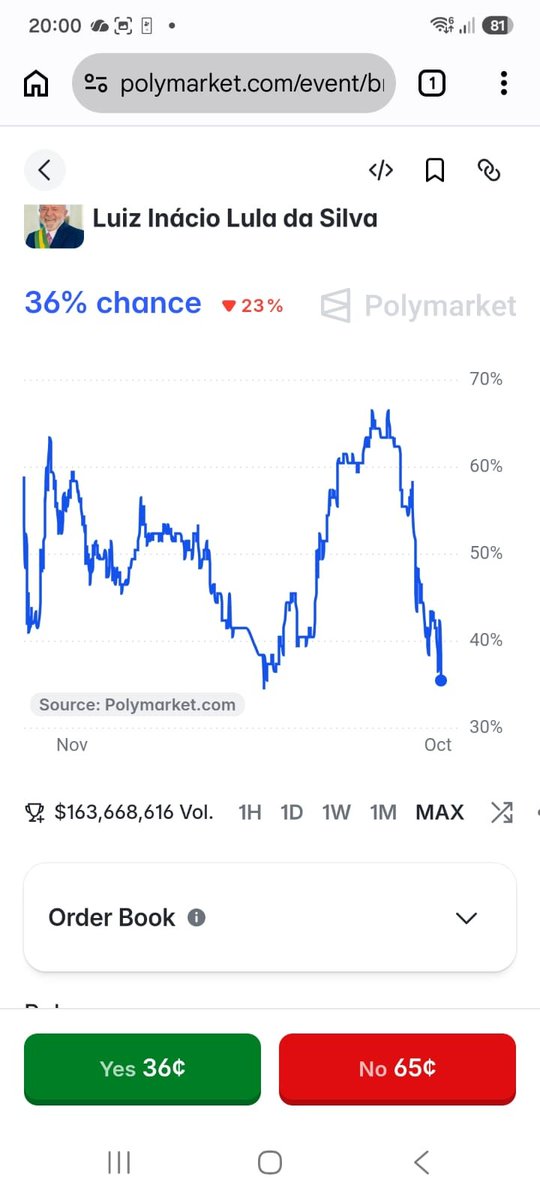Open the site info icon in address bar

coord(96,84)
